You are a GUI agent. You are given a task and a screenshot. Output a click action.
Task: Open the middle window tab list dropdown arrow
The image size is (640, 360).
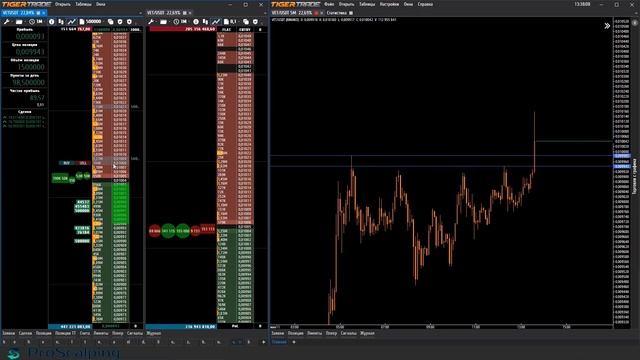click(x=265, y=13)
